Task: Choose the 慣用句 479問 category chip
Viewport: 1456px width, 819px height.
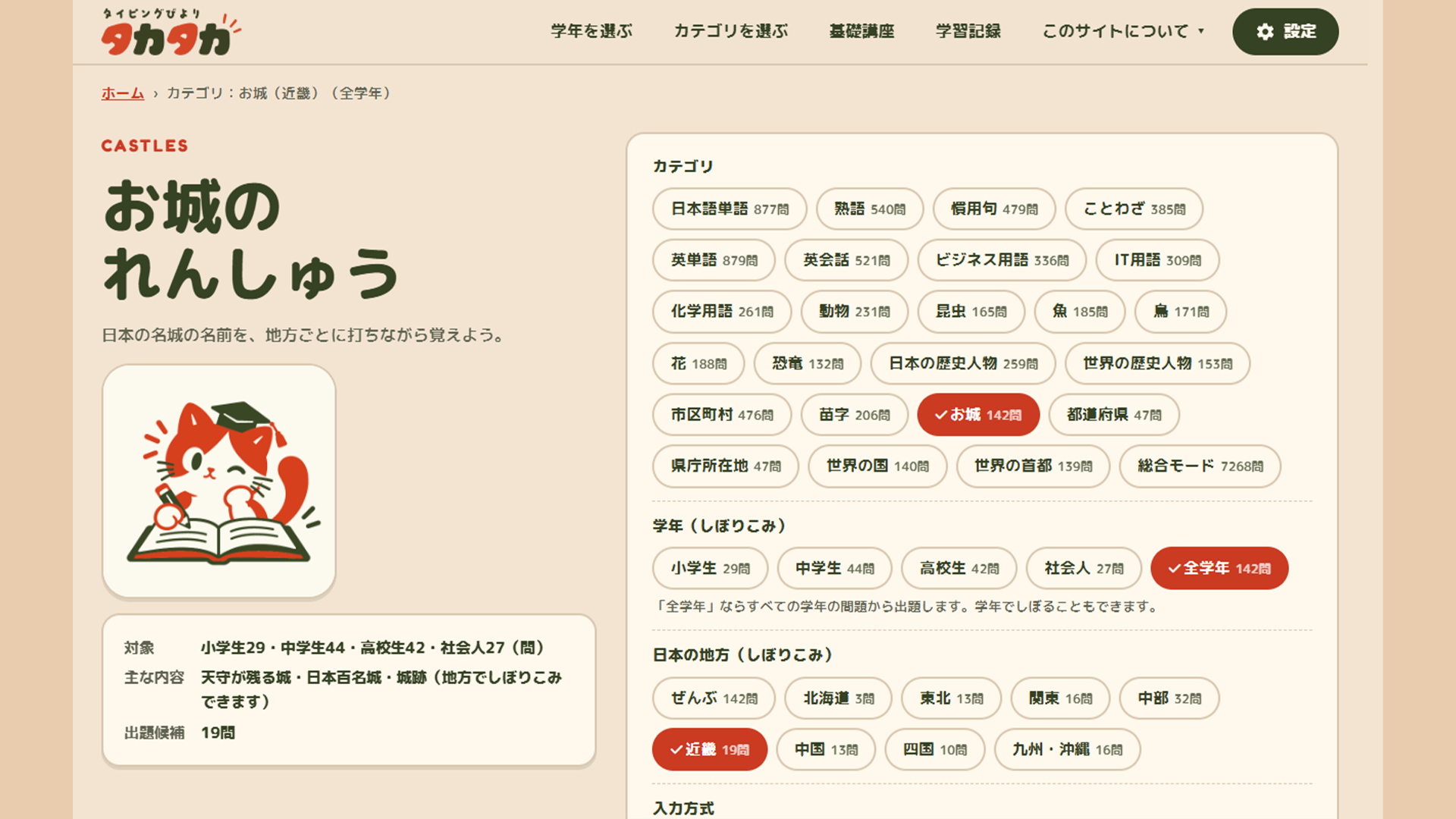Action: (x=994, y=209)
